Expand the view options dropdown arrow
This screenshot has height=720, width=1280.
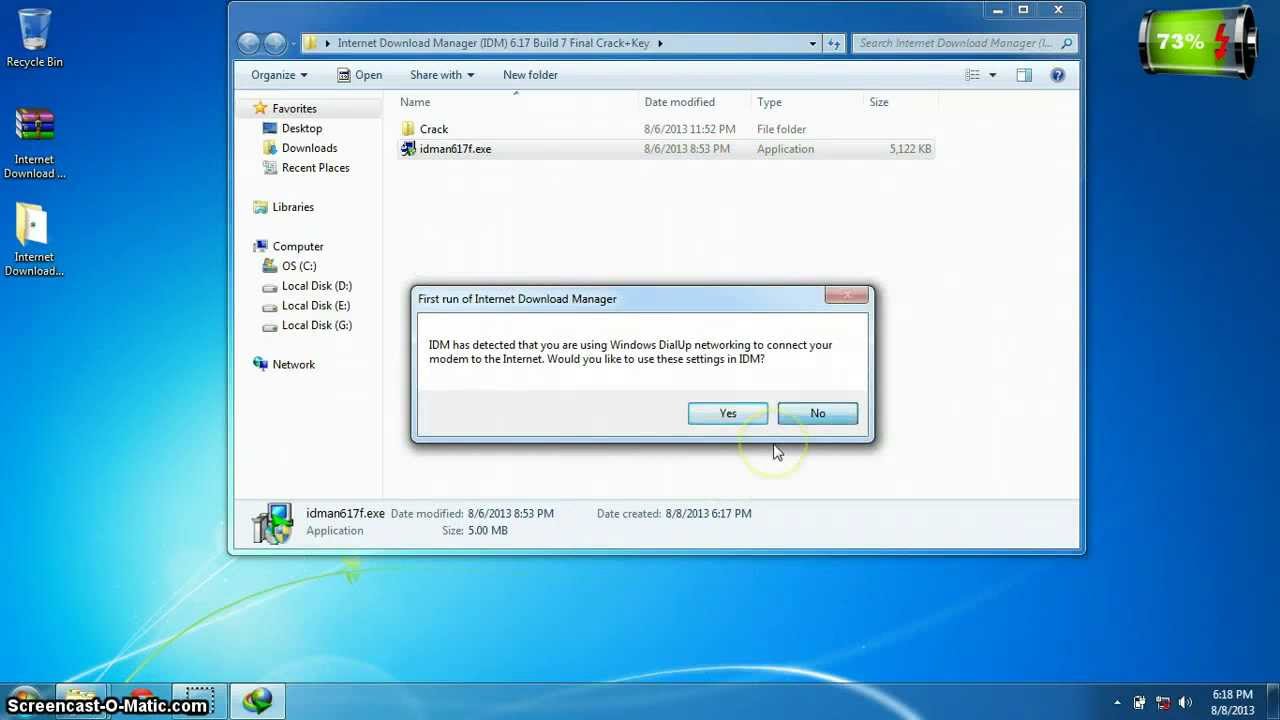pyautogui.click(x=993, y=75)
